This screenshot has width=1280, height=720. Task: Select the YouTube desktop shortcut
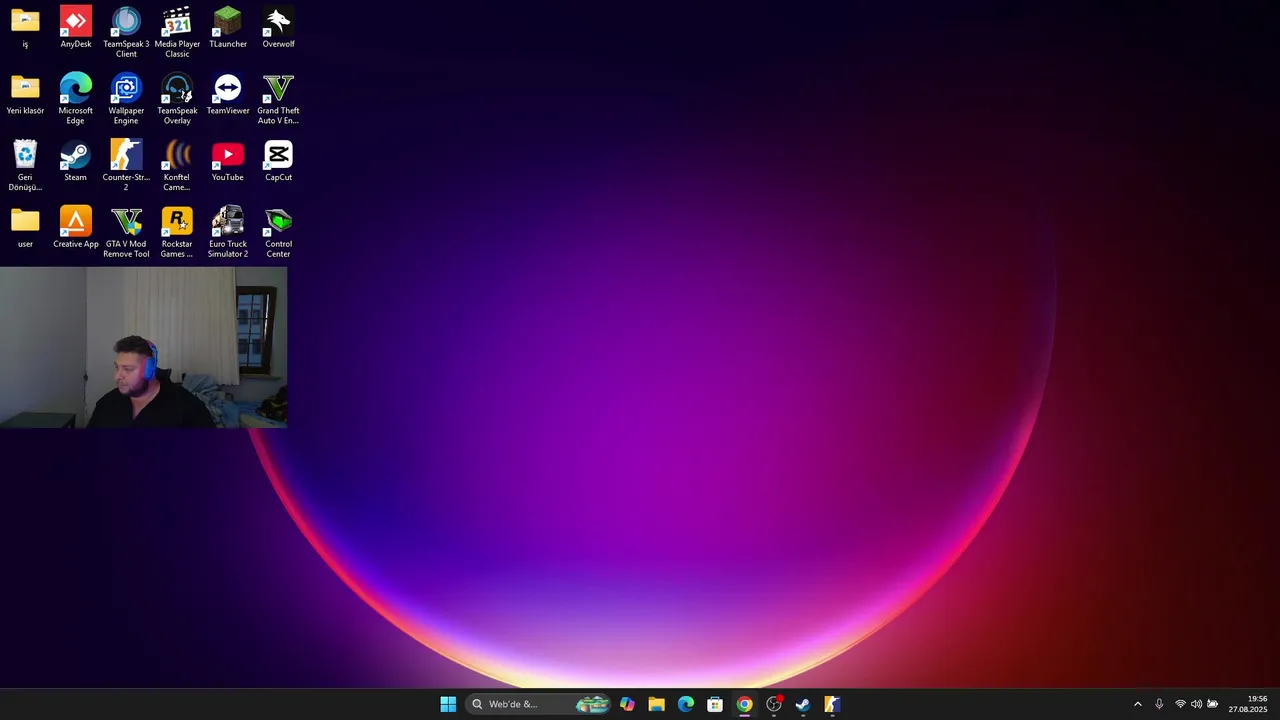click(228, 161)
